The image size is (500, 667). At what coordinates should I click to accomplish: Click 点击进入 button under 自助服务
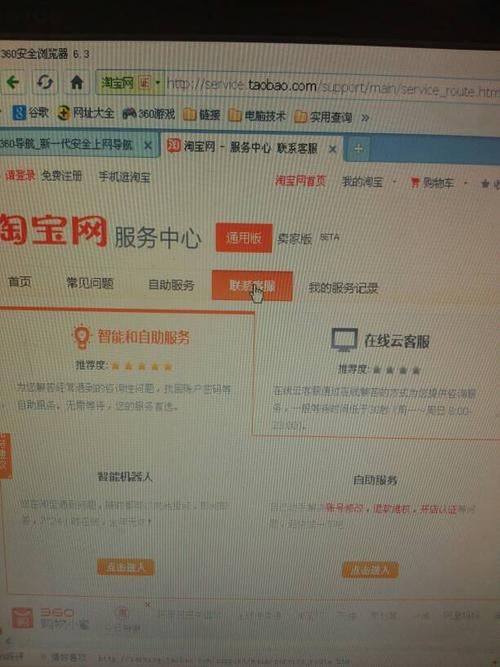point(370,570)
